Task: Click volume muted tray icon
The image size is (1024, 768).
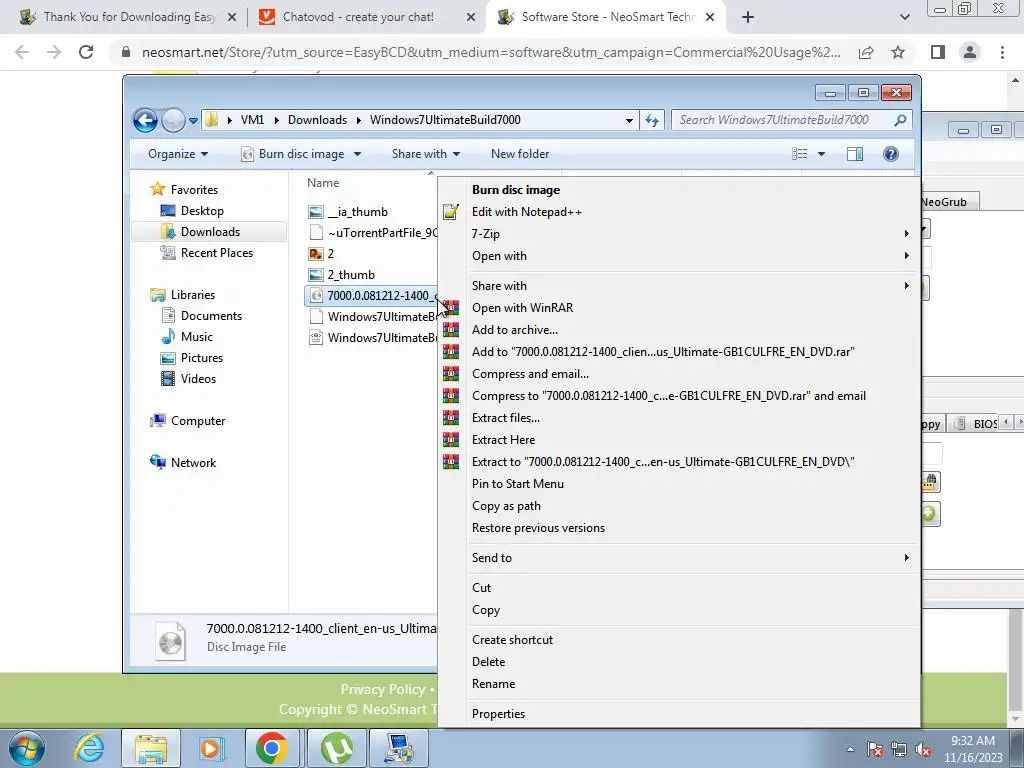Action: tap(923, 749)
